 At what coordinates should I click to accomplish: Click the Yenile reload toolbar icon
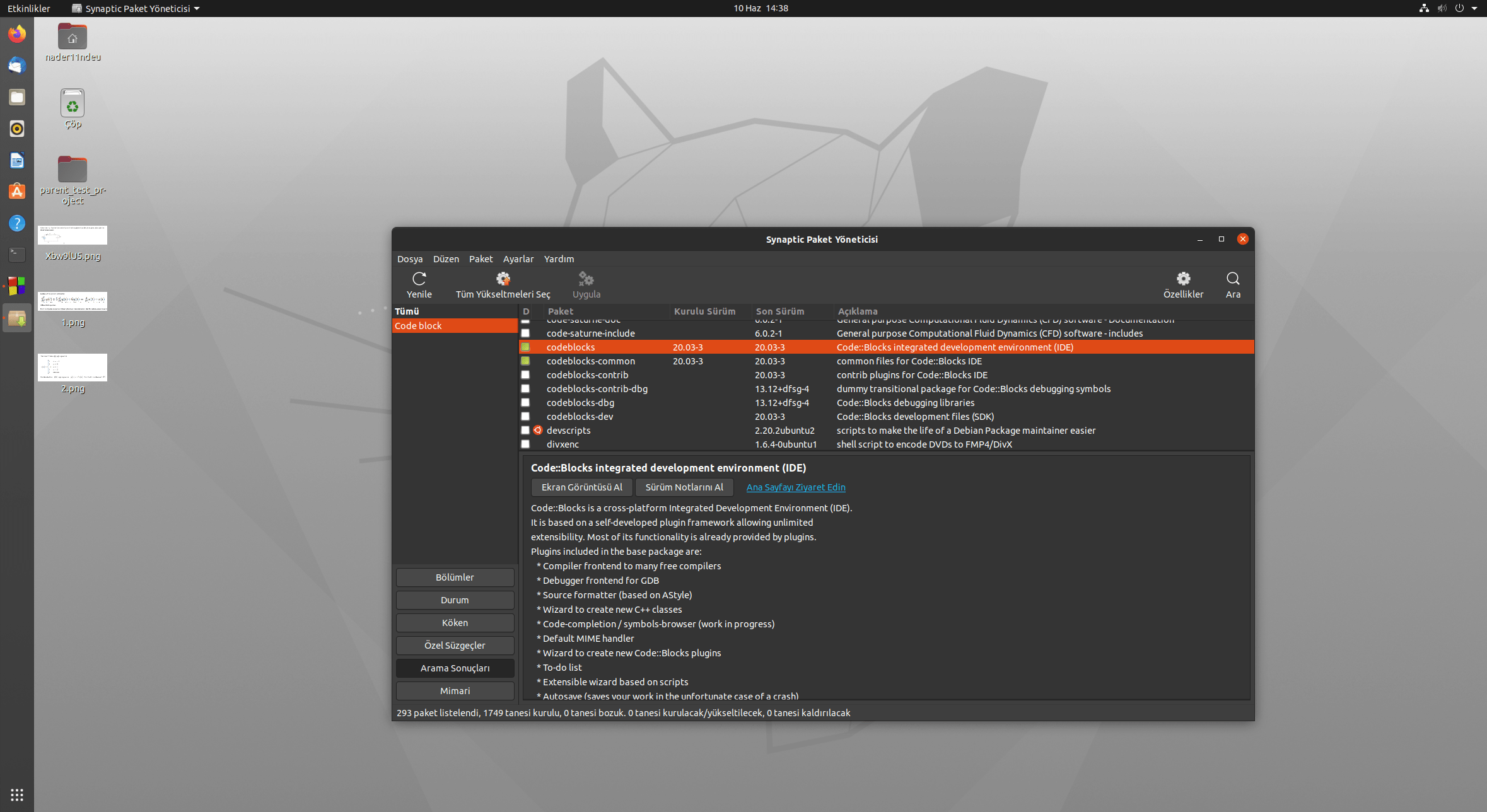(419, 285)
